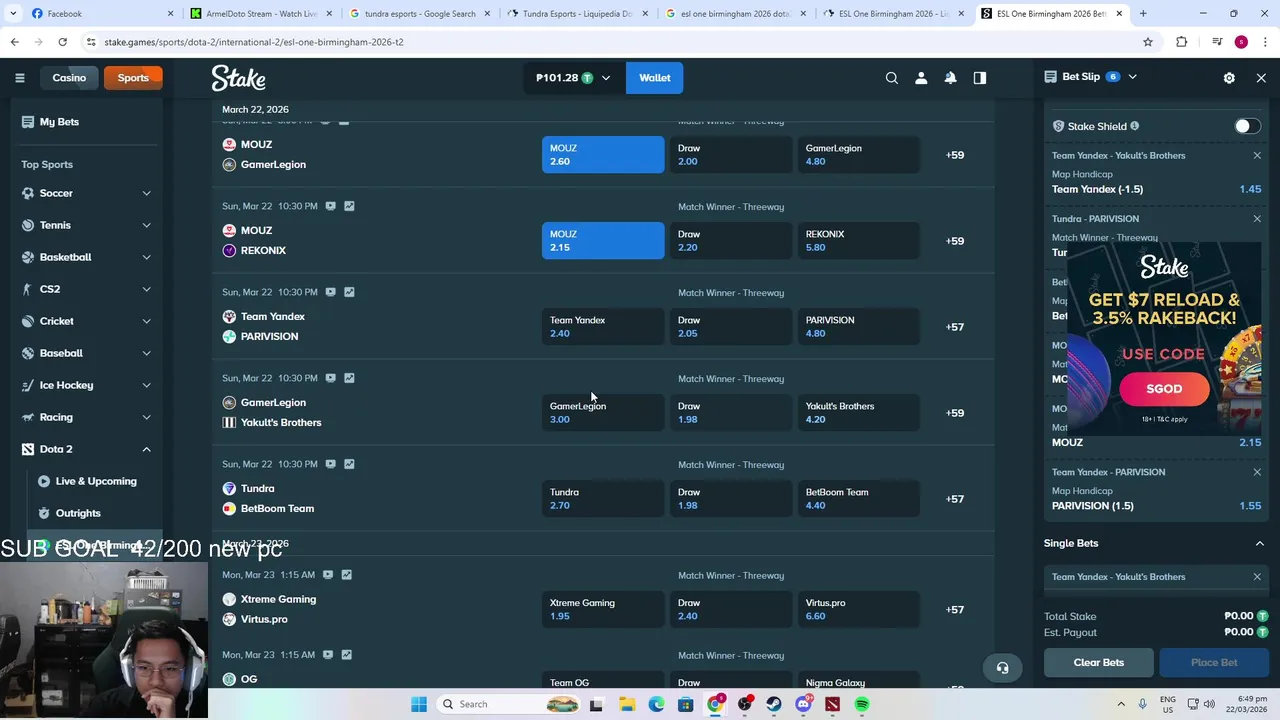Click the browser address bar

click(x=610, y=42)
